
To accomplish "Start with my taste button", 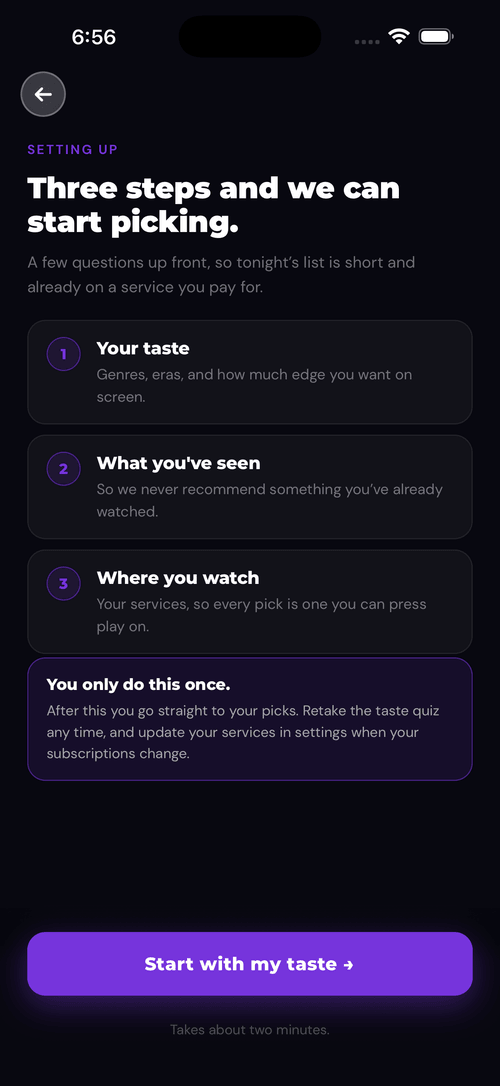I will (x=250, y=963).
